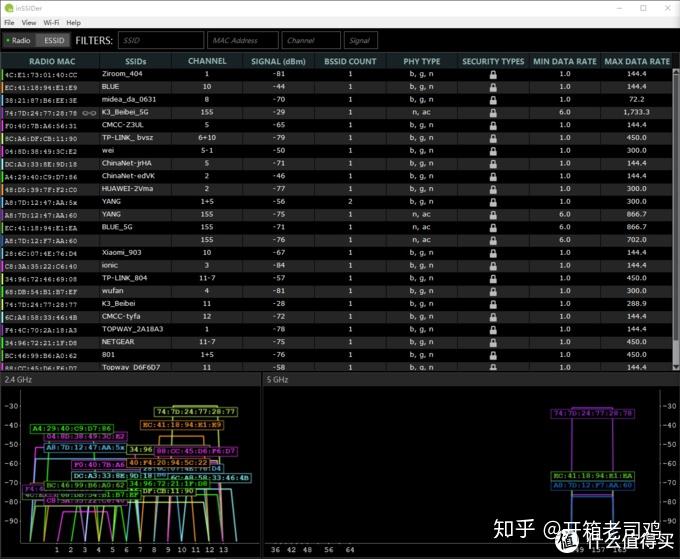
Task: Select the midea_da_0631 network name
Action: pyautogui.click(x=129, y=99)
